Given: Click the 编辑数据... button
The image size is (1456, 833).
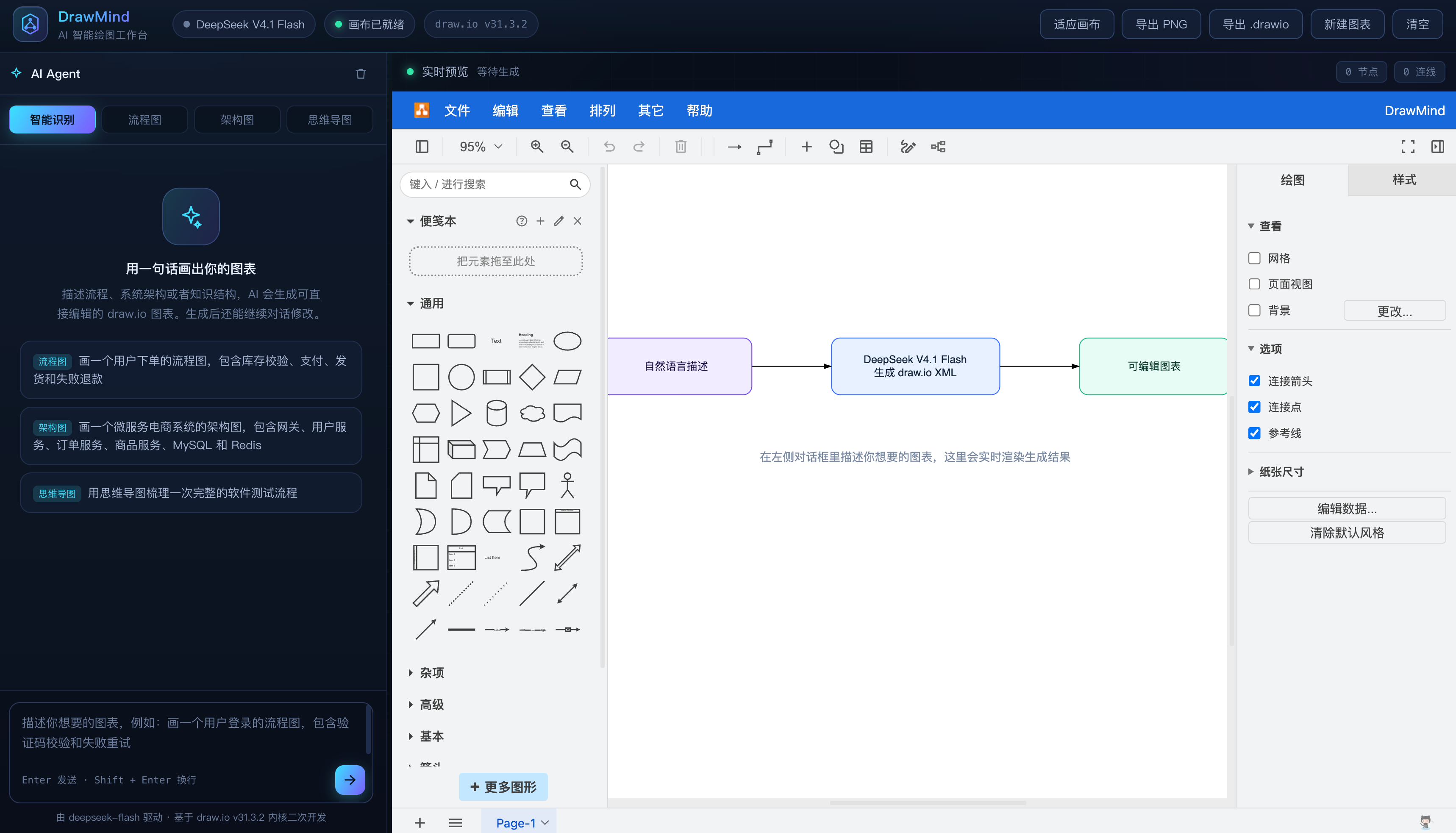Looking at the screenshot, I should click(x=1347, y=508).
